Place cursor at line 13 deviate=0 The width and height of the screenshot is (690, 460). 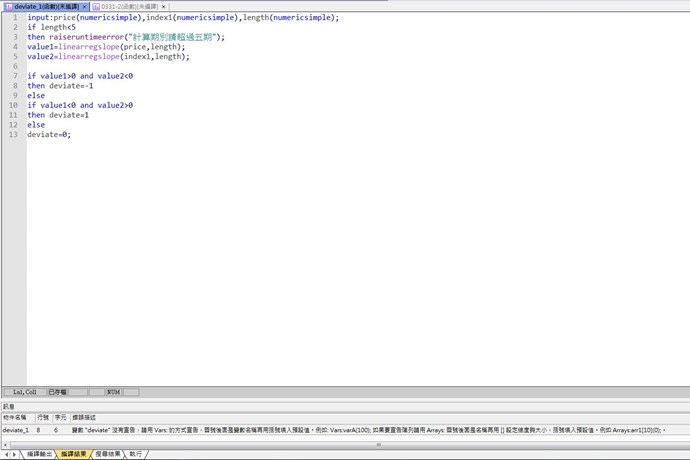49,135
